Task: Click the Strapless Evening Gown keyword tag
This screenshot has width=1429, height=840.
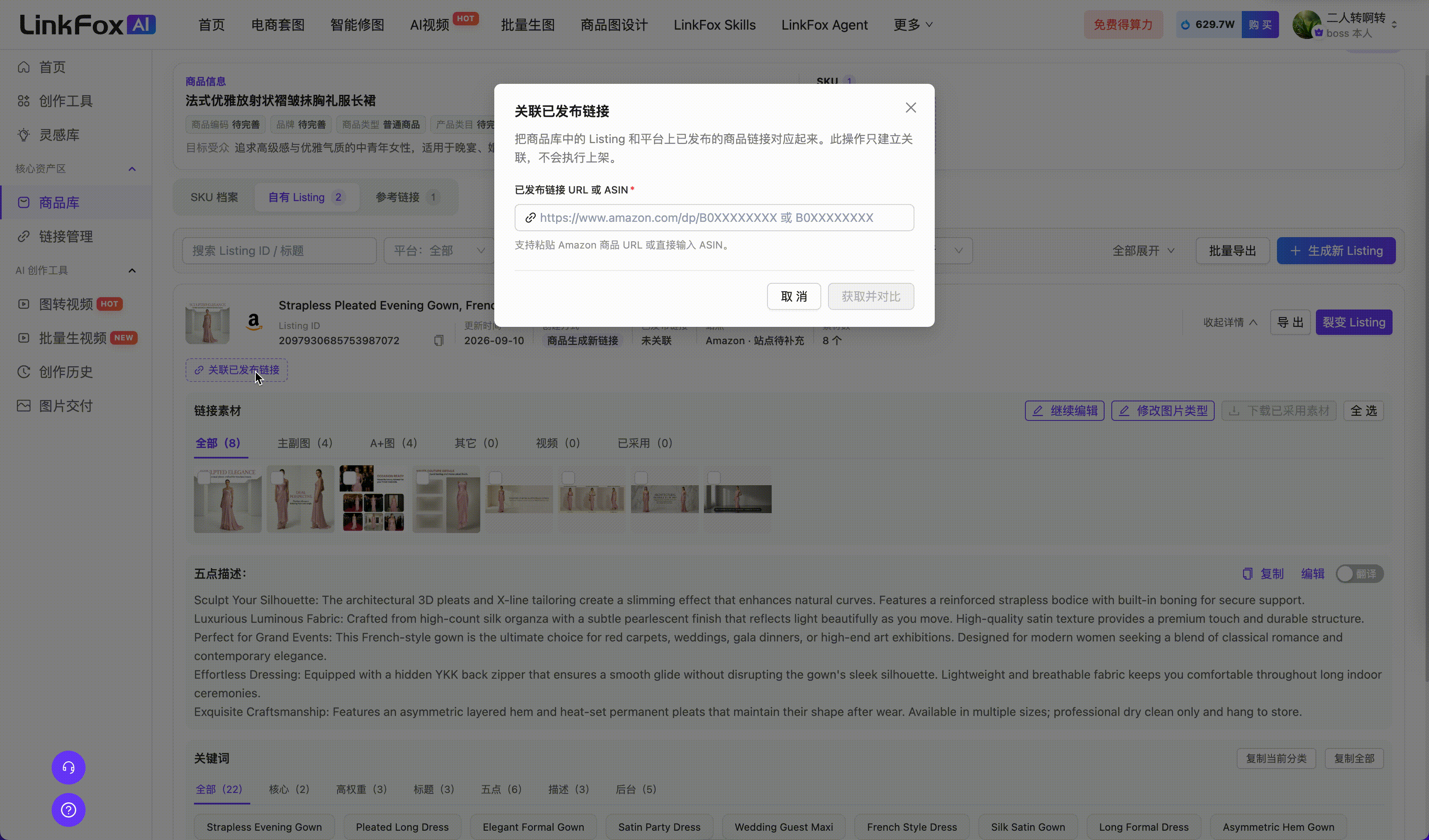Action: click(264, 827)
